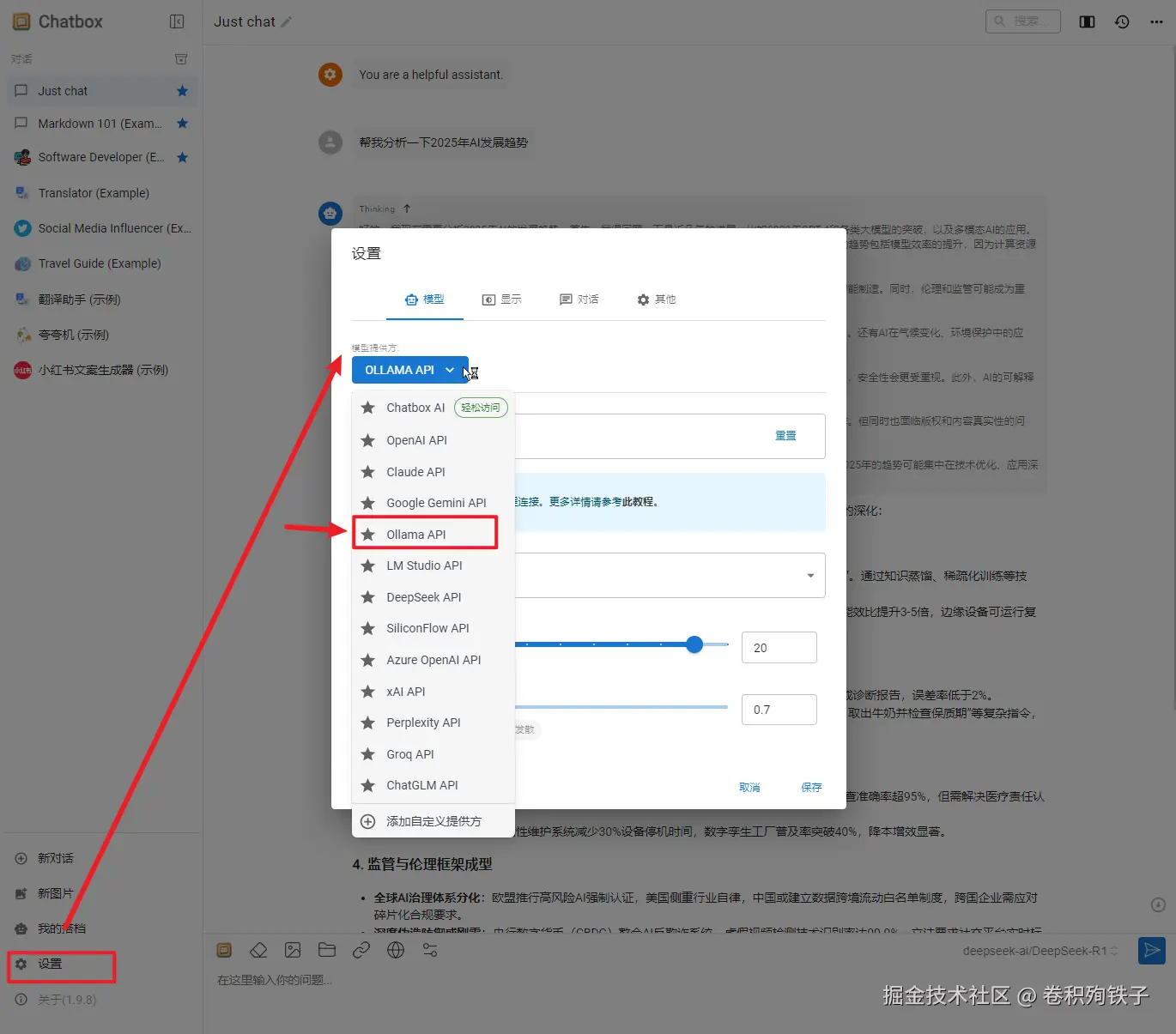The height and width of the screenshot is (1034, 1176).
Task: Click the attach file folder icon
Action: click(x=327, y=950)
